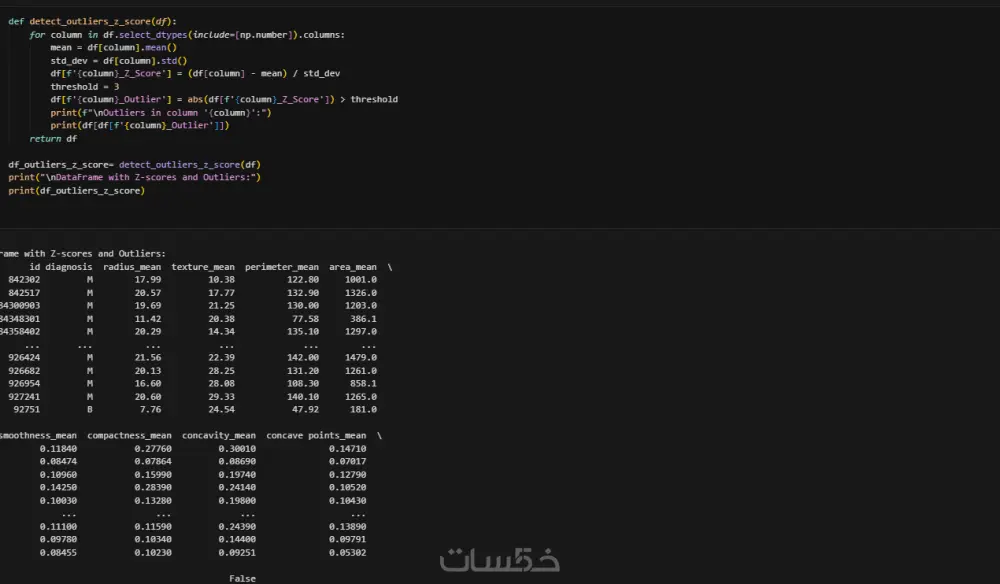
Task: Click the 'threshold = 3' code line
Action: pos(85,87)
